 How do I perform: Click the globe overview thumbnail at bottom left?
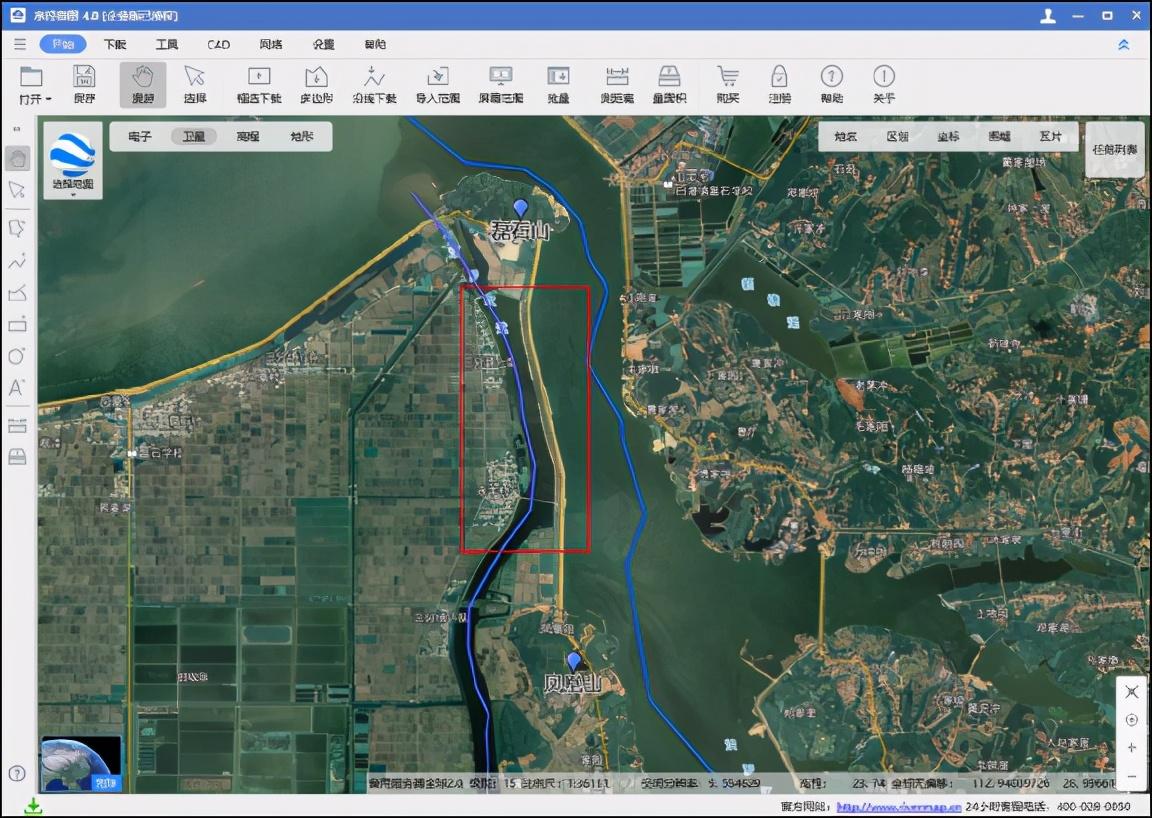click(x=81, y=764)
